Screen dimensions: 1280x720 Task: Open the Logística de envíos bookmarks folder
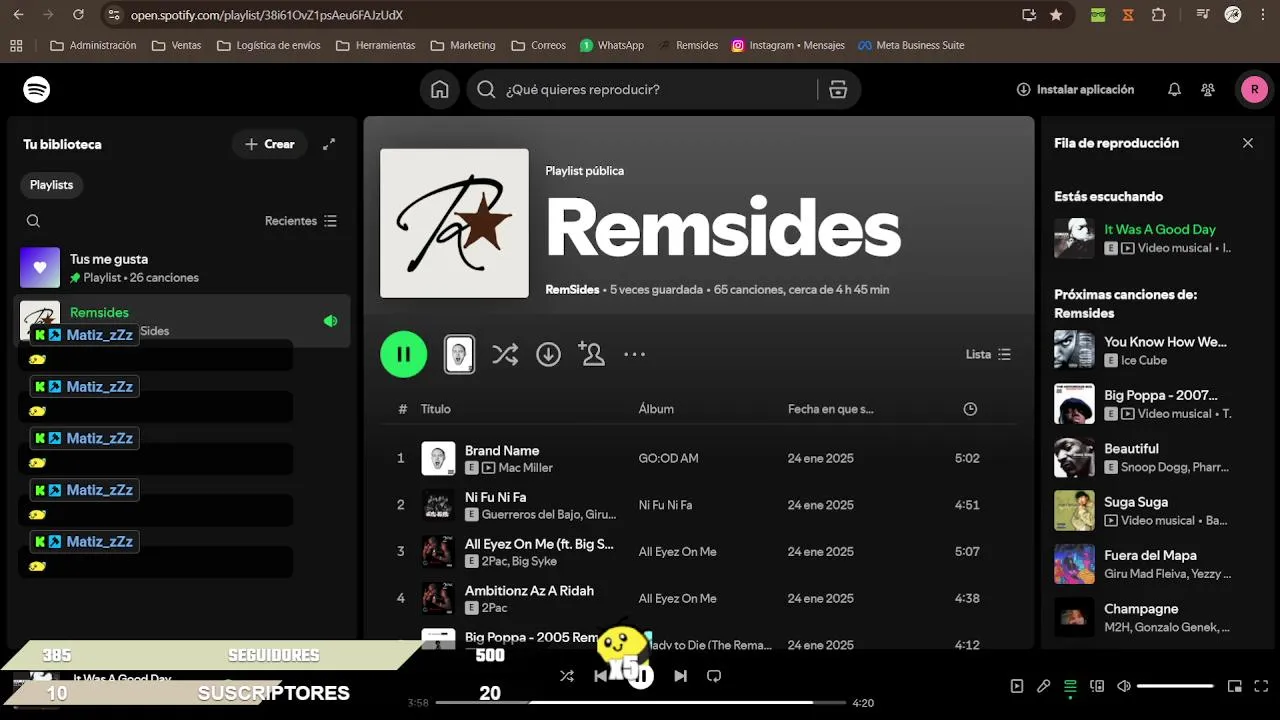coord(268,45)
